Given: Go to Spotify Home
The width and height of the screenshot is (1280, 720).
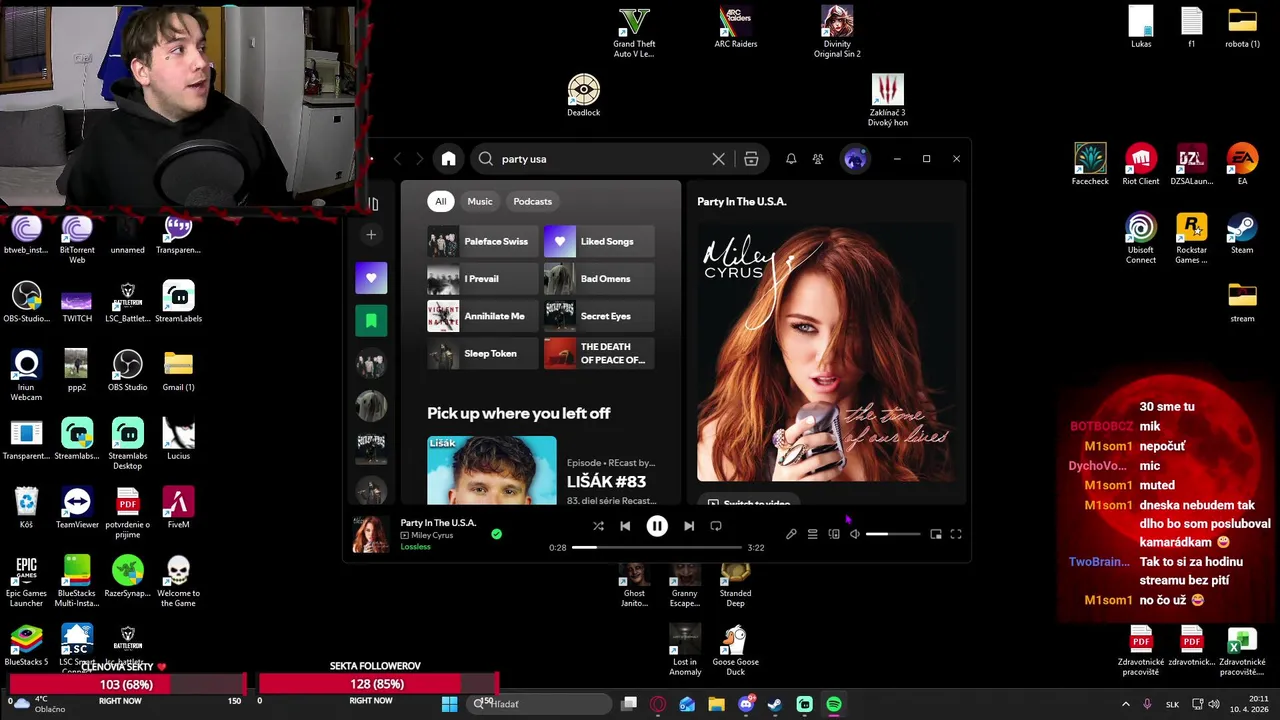Looking at the screenshot, I should (x=448, y=159).
